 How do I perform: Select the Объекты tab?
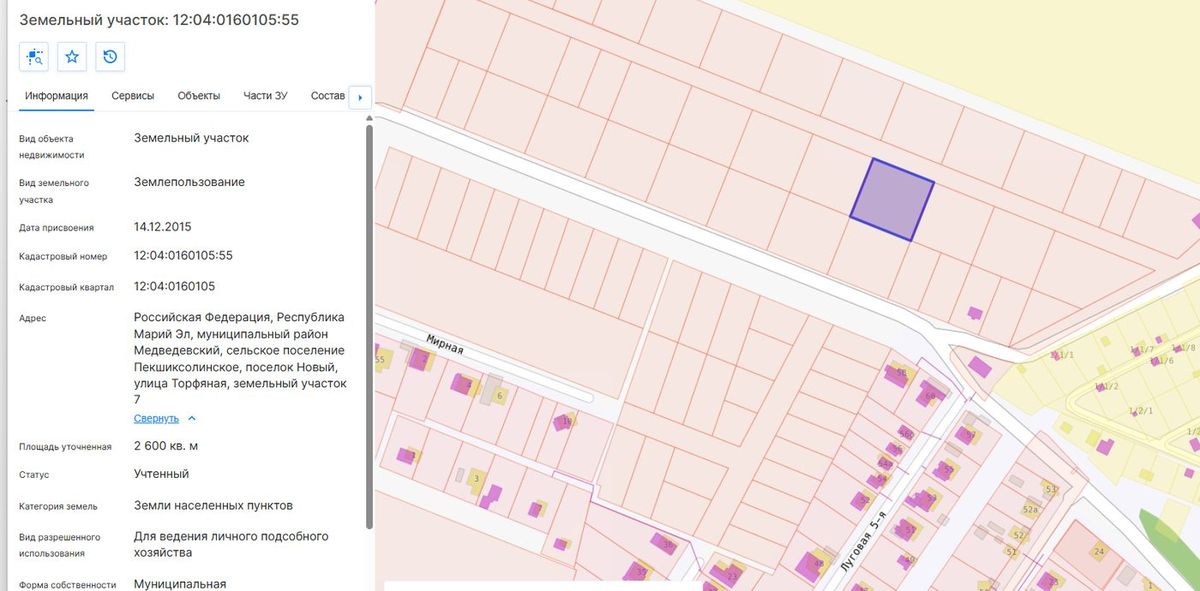click(x=199, y=96)
